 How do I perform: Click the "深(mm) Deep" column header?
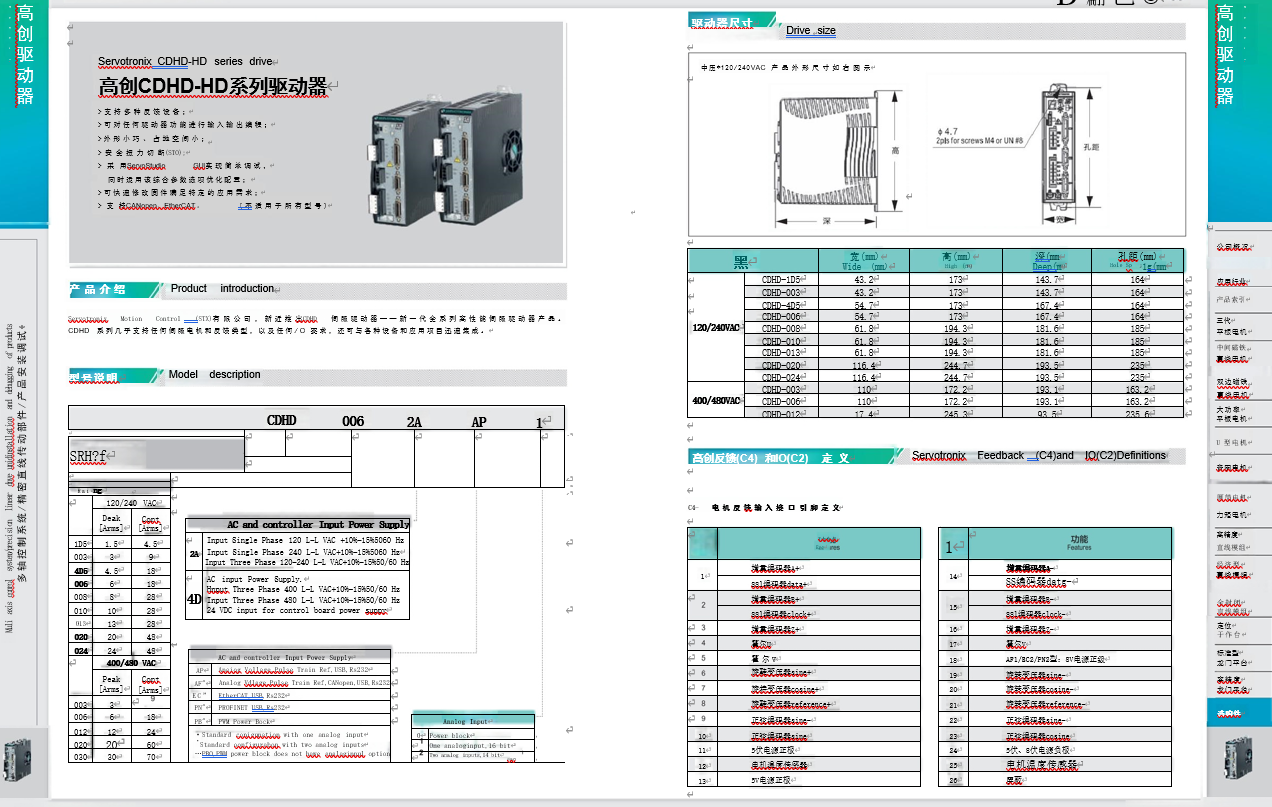1047,261
